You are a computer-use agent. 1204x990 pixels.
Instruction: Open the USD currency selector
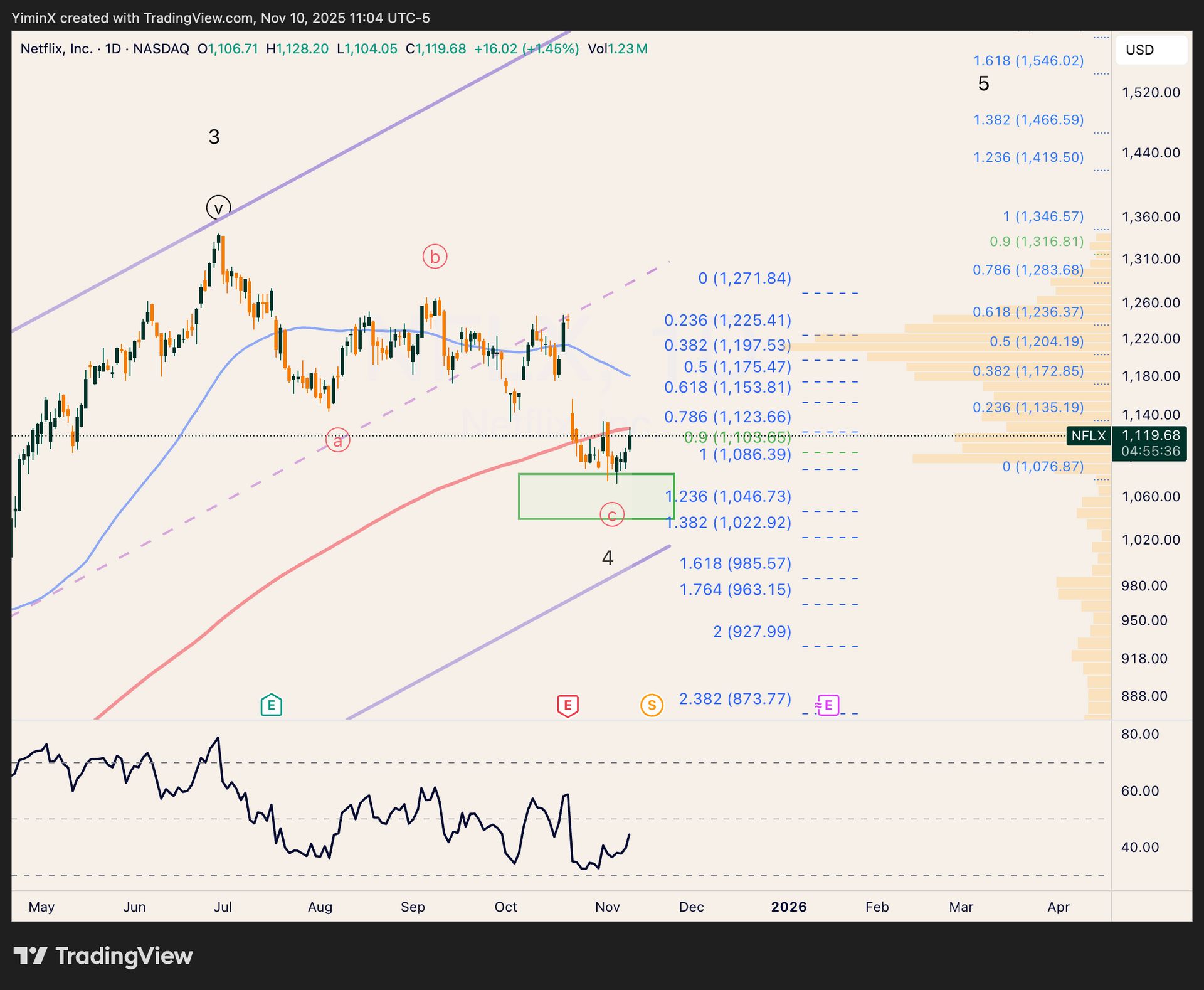[1151, 50]
